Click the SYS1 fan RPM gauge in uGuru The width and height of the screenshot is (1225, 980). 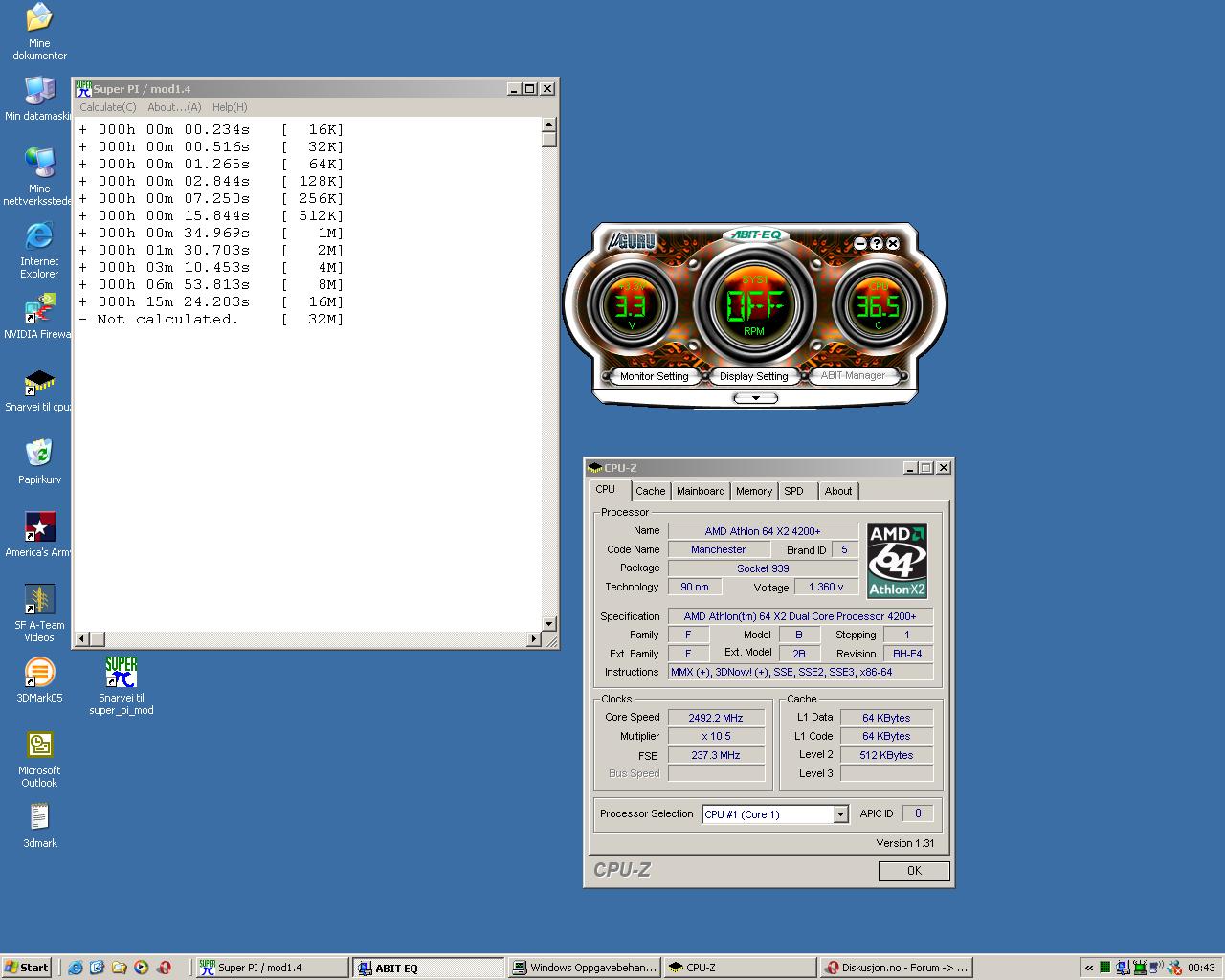pyautogui.click(x=754, y=304)
